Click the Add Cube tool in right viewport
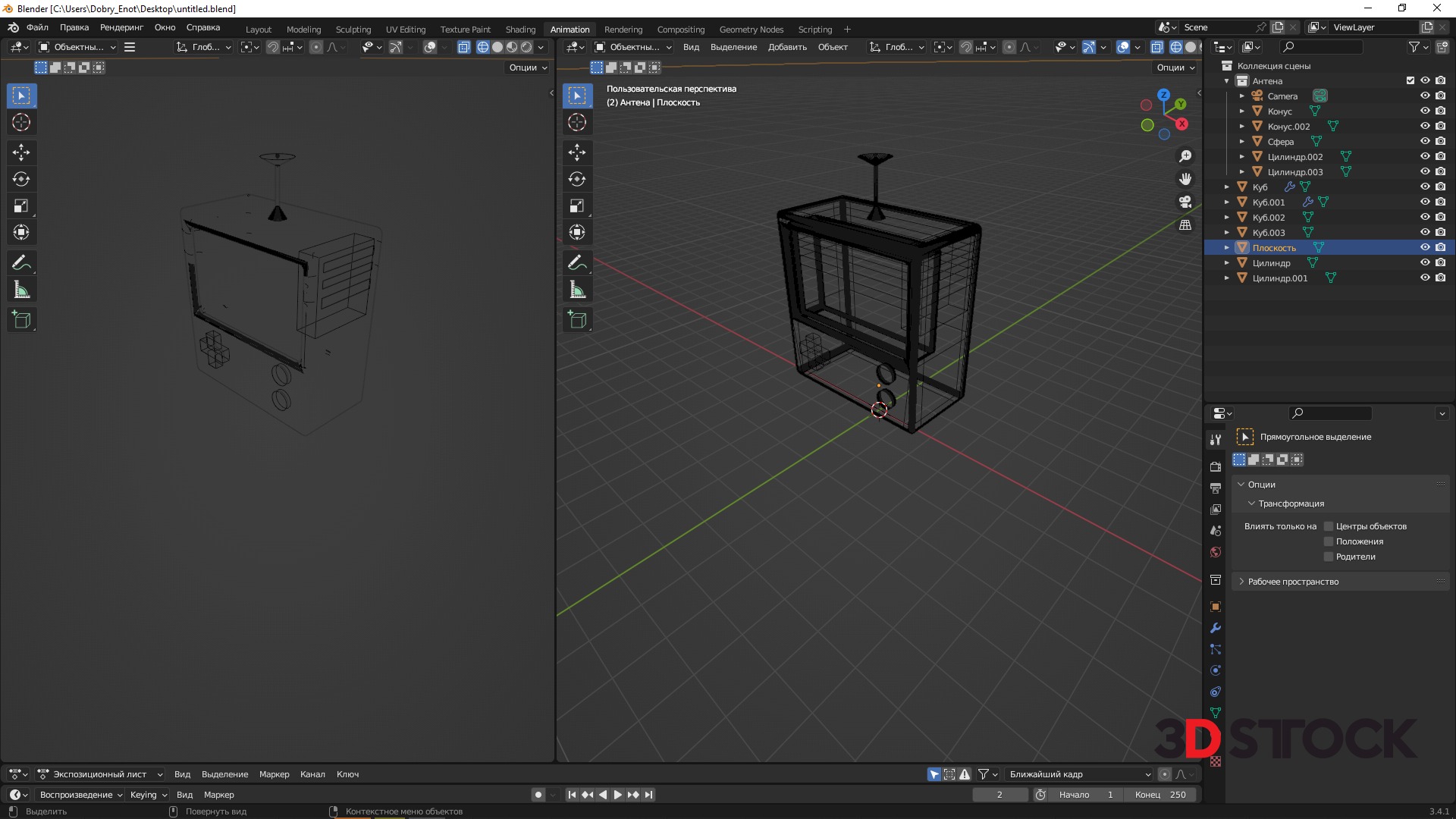1456x819 pixels. point(577,320)
